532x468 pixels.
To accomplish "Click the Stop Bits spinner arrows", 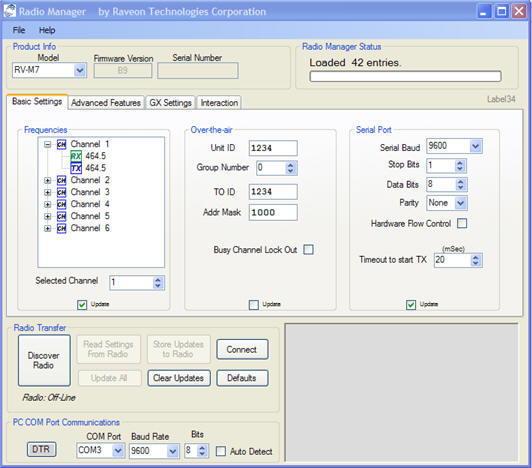I will click(x=460, y=166).
